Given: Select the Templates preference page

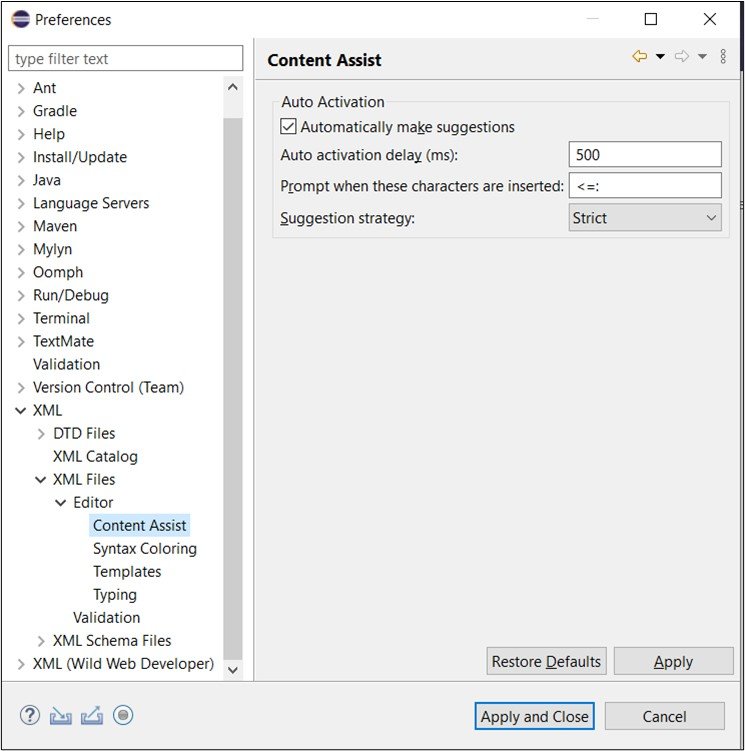Looking at the screenshot, I should (x=127, y=571).
